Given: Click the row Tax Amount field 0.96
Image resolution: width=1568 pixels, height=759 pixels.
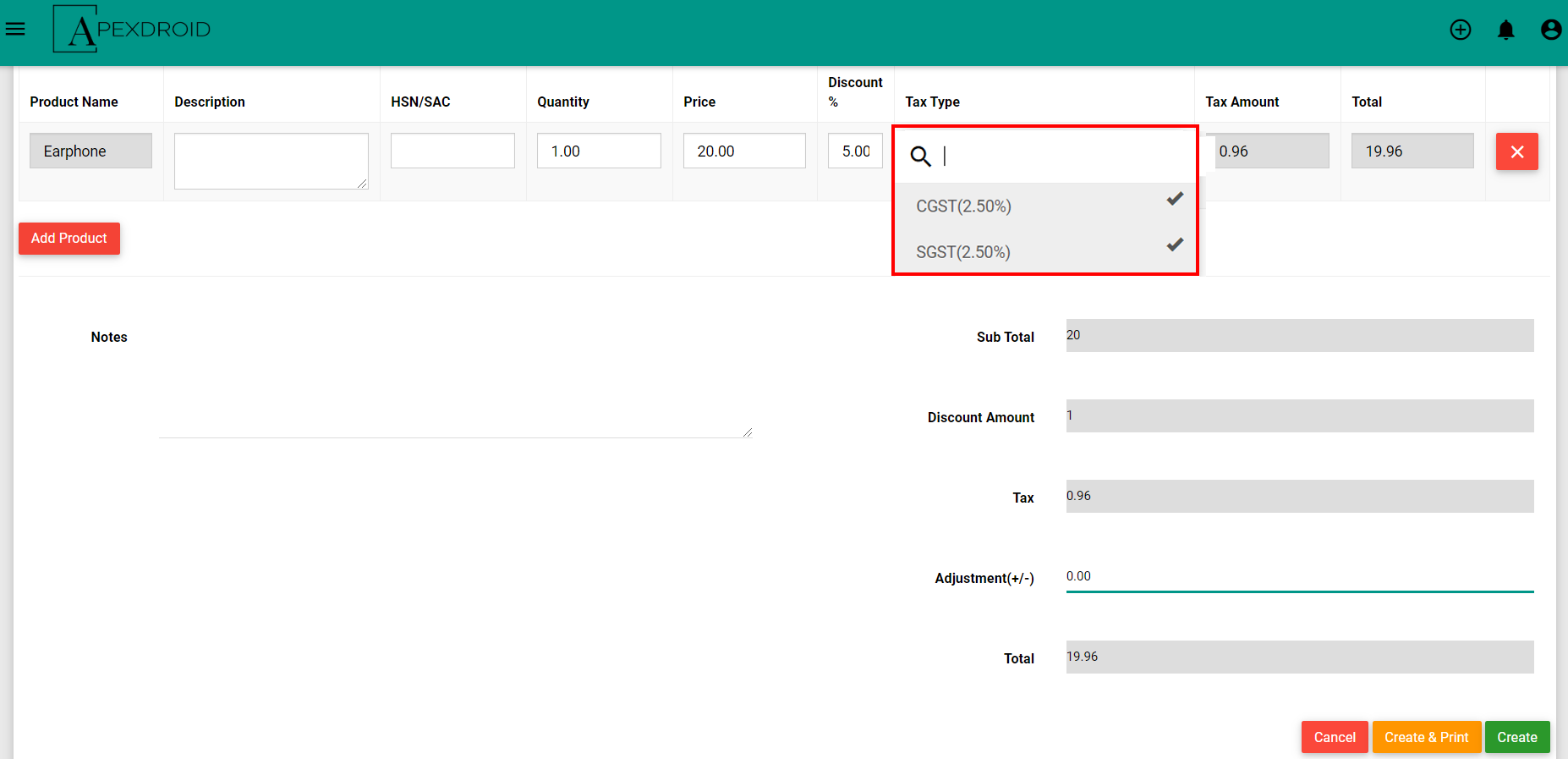Looking at the screenshot, I should 1271,151.
